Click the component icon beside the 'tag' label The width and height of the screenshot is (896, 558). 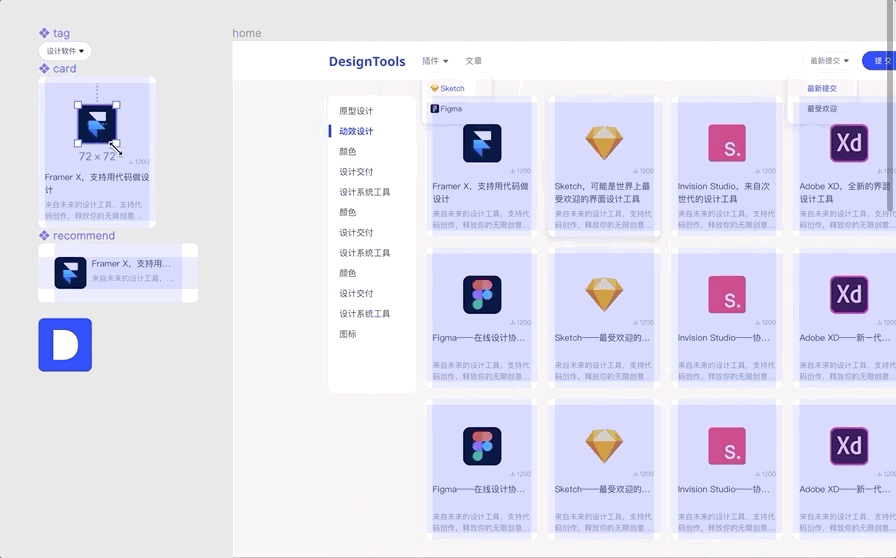[44, 33]
